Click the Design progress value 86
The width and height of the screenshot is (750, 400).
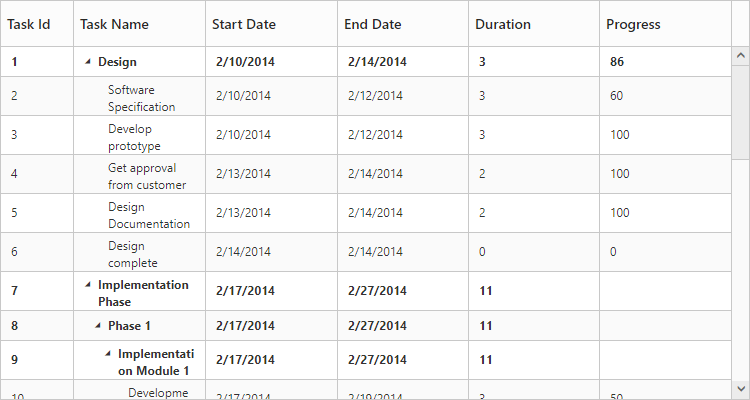point(617,62)
